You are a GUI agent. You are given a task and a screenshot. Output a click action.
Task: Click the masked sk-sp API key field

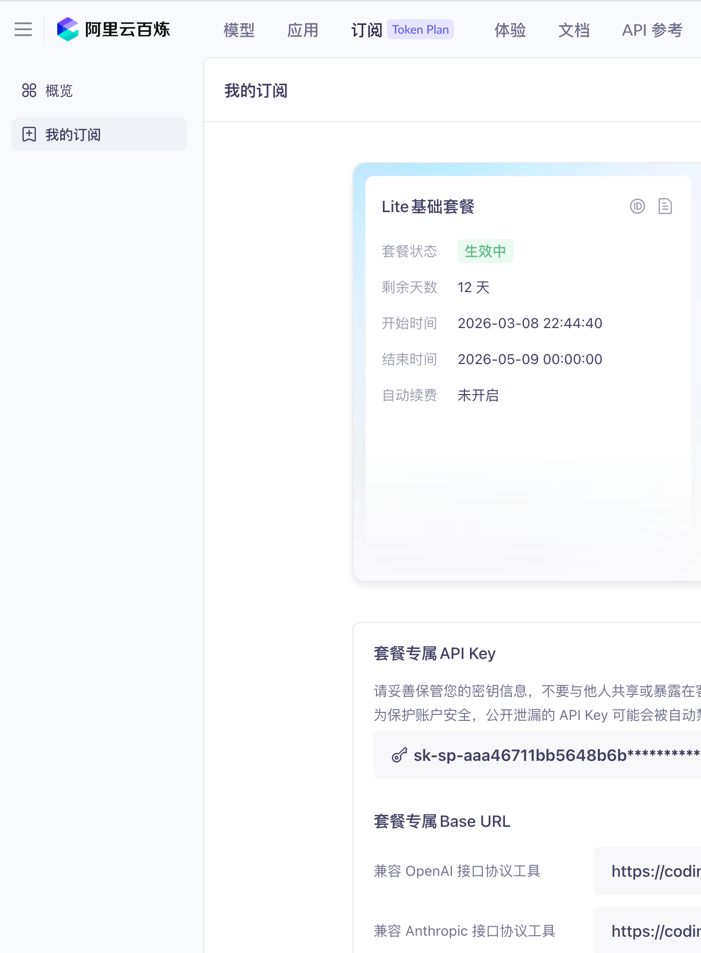pos(556,755)
